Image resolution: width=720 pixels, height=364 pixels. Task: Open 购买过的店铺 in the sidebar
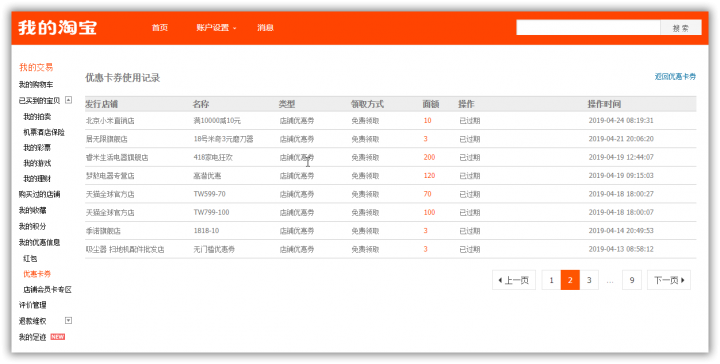[x=39, y=195]
